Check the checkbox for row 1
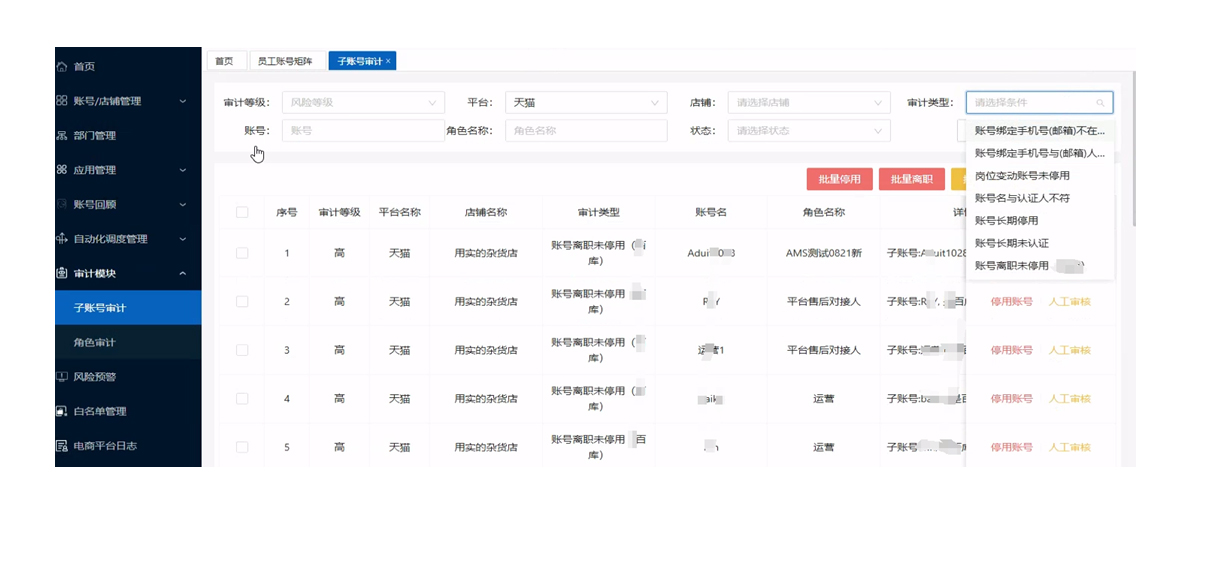 click(242, 253)
